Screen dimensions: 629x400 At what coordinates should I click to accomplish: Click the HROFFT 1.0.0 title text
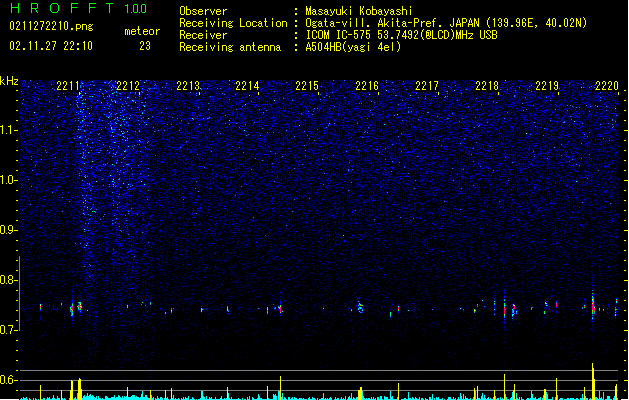(79, 8)
